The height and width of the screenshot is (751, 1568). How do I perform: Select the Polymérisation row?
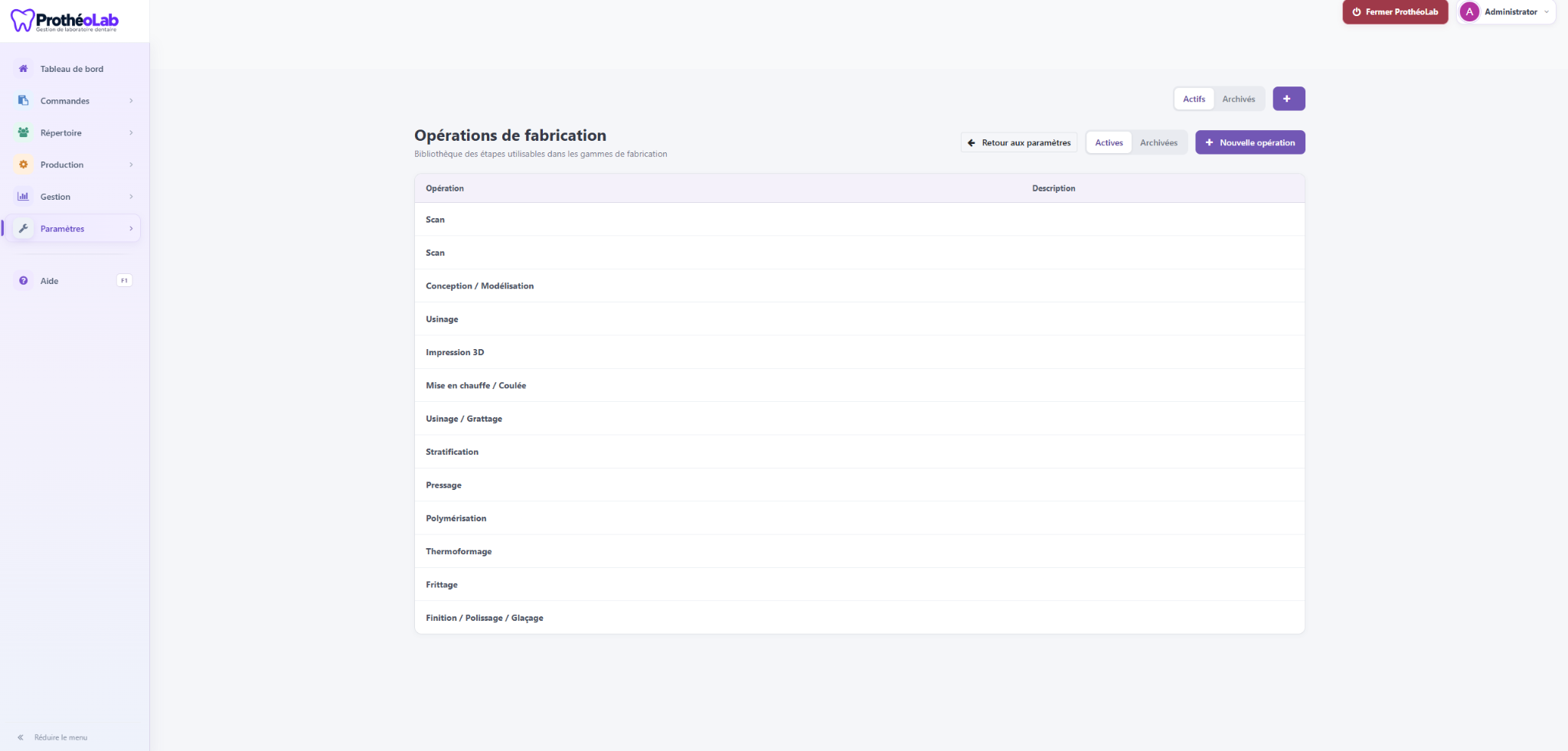click(x=859, y=518)
